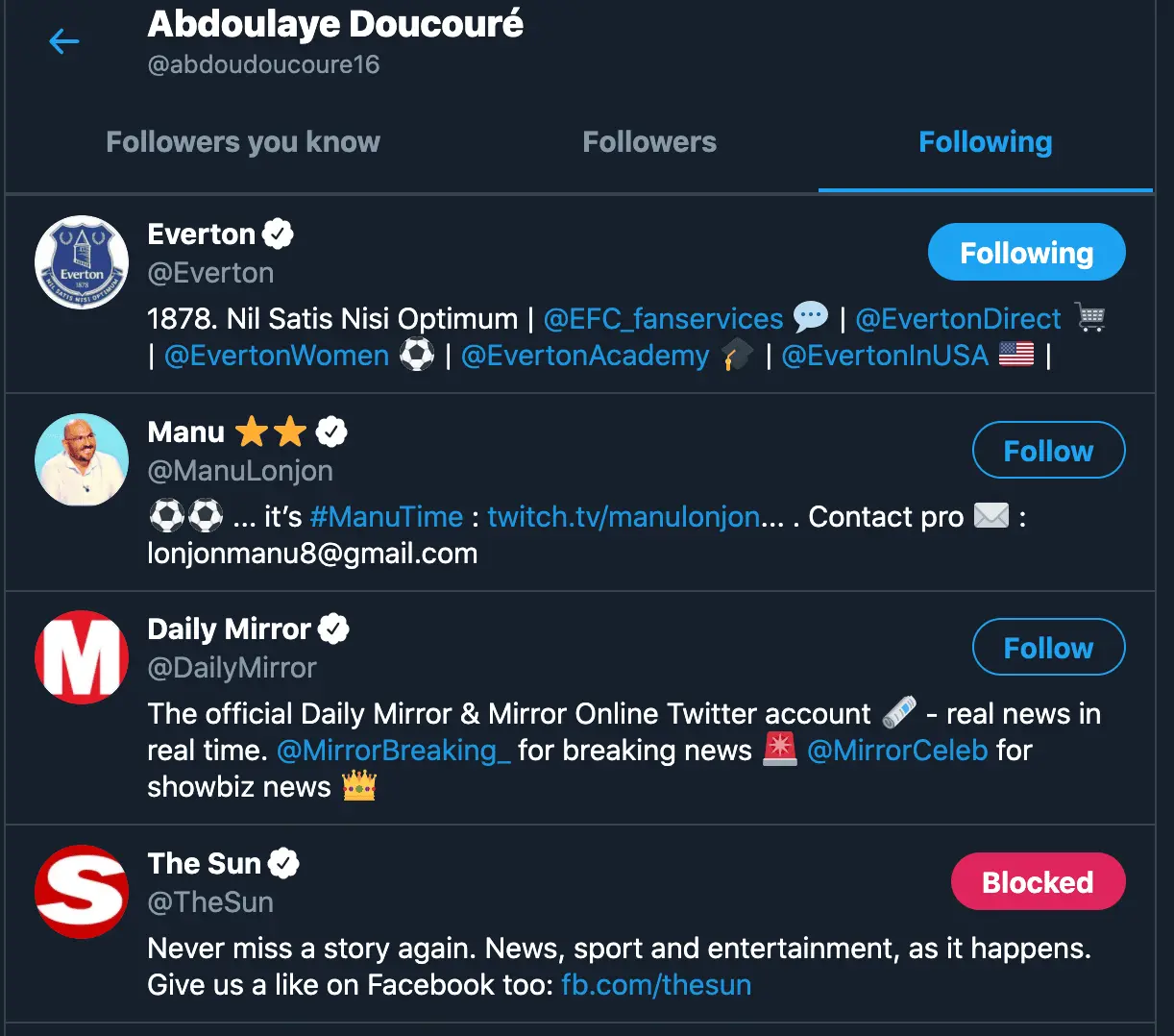Viewport: 1174px width, 1036px height.
Task: Click the Daily Mirror red M logo
Action: click(82, 657)
